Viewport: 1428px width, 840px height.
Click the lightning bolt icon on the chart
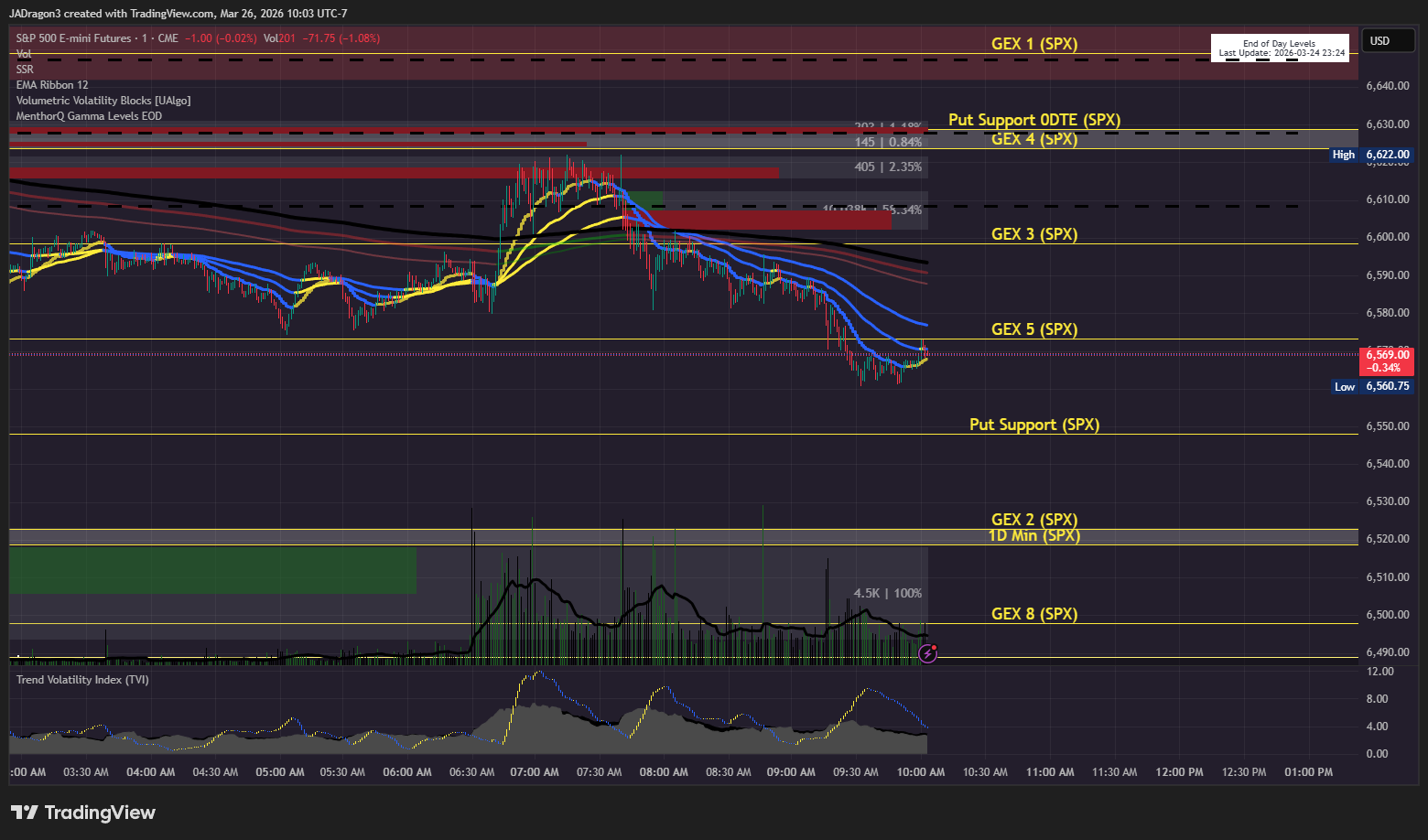point(928,653)
